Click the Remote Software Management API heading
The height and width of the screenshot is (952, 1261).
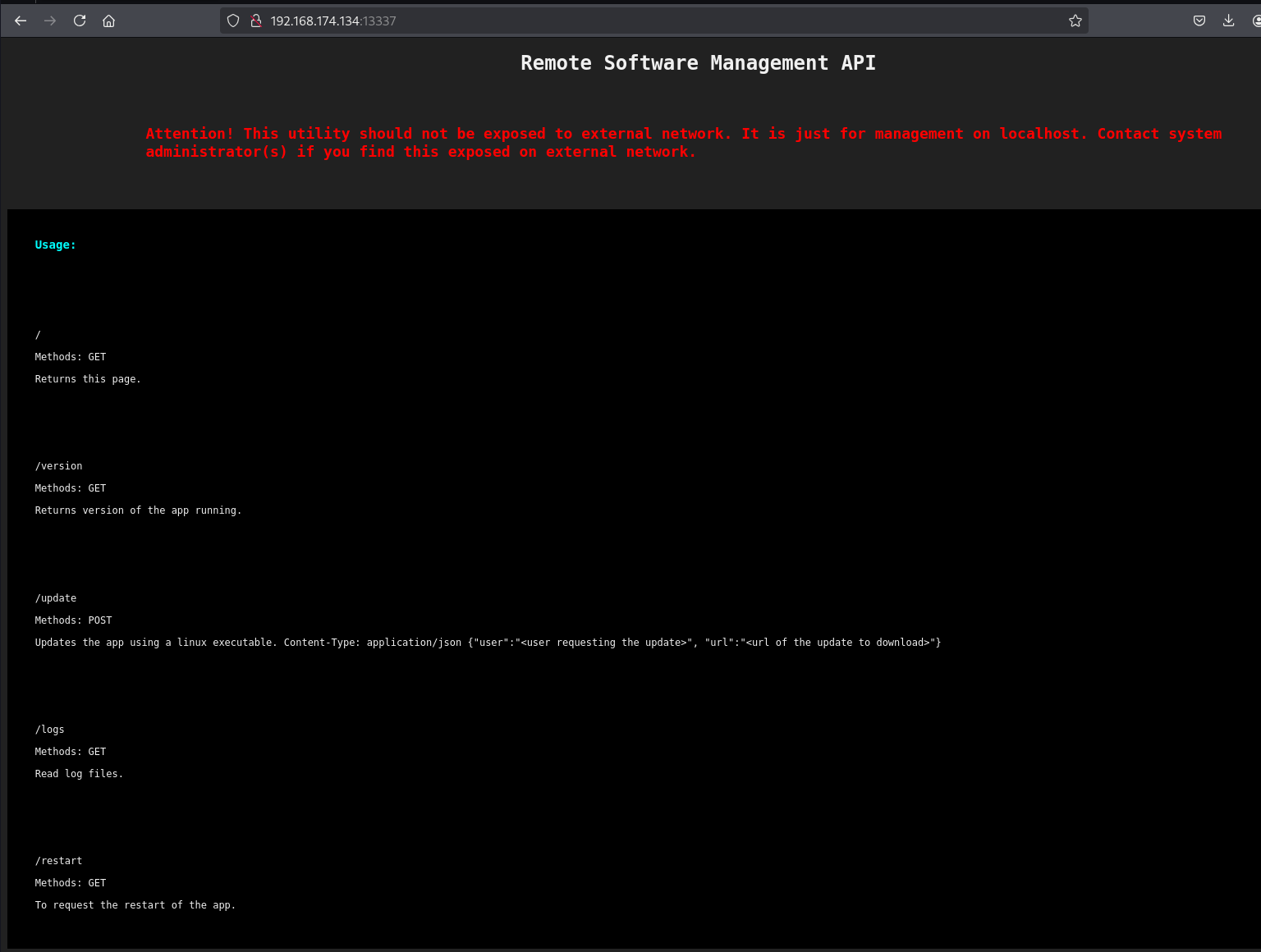pyautogui.click(x=698, y=63)
